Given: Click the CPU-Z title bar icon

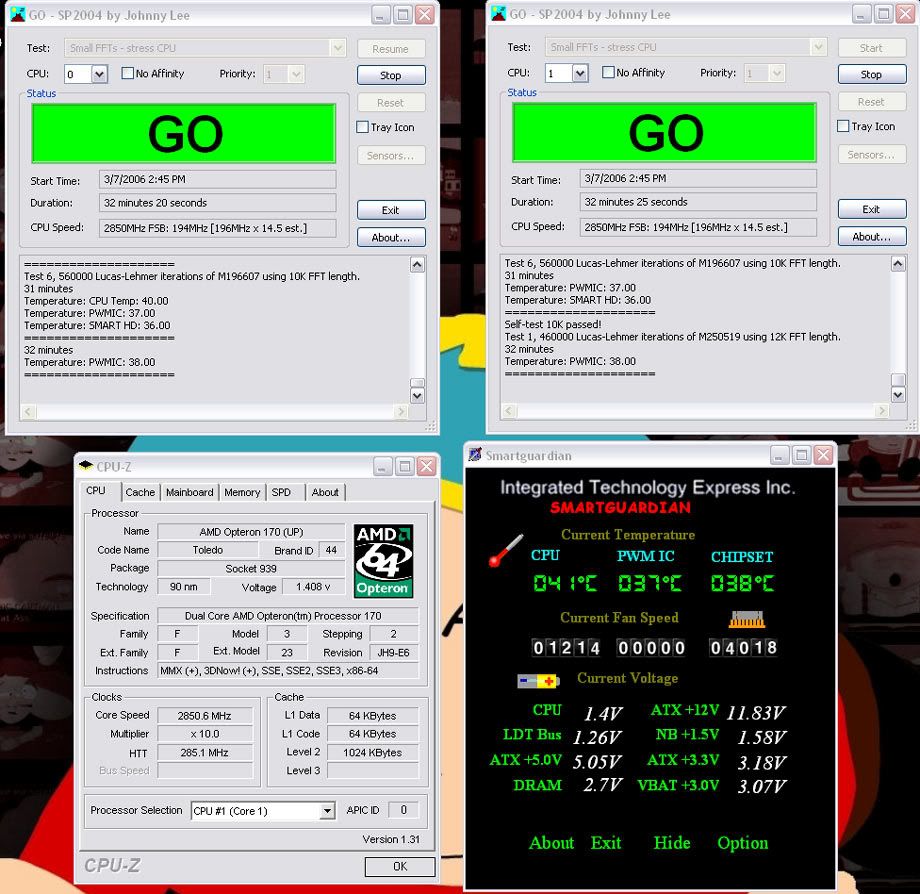Looking at the screenshot, I should pyautogui.click(x=86, y=466).
